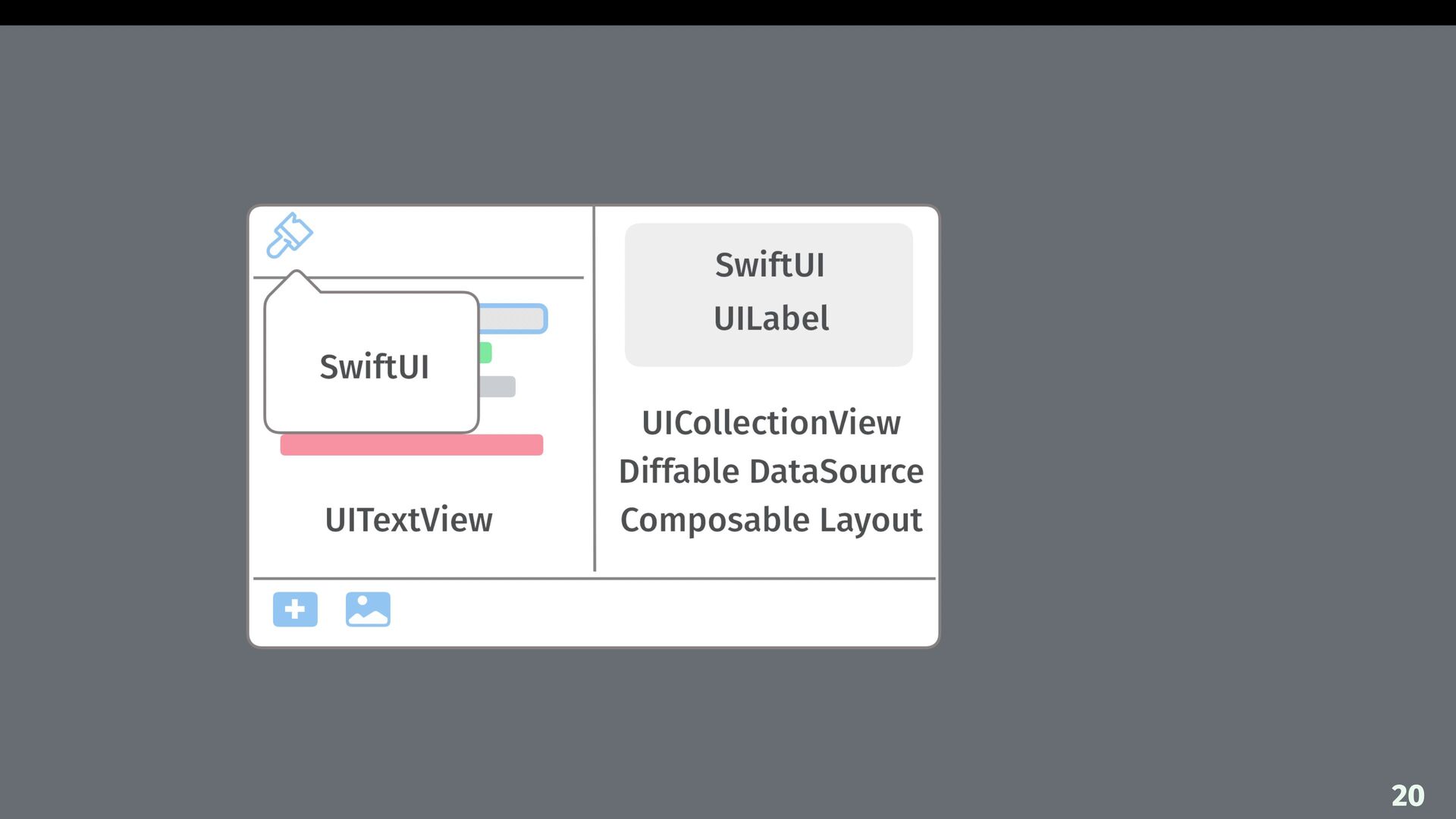
Task: Click the Composable Layout text
Action: pyautogui.click(x=771, y=521)
